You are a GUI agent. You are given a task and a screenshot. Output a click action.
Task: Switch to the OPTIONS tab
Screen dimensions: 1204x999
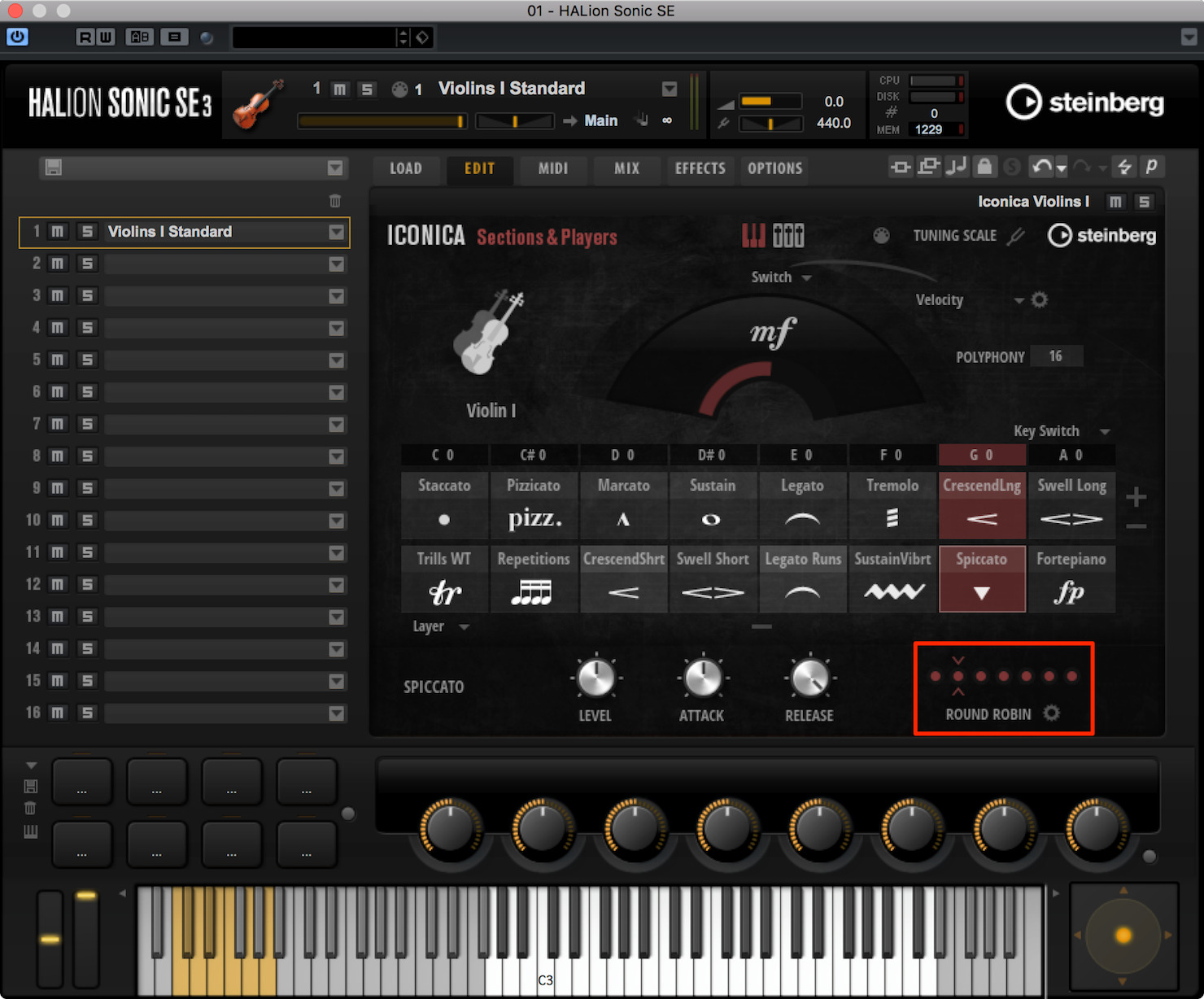(x=774, y=168)
